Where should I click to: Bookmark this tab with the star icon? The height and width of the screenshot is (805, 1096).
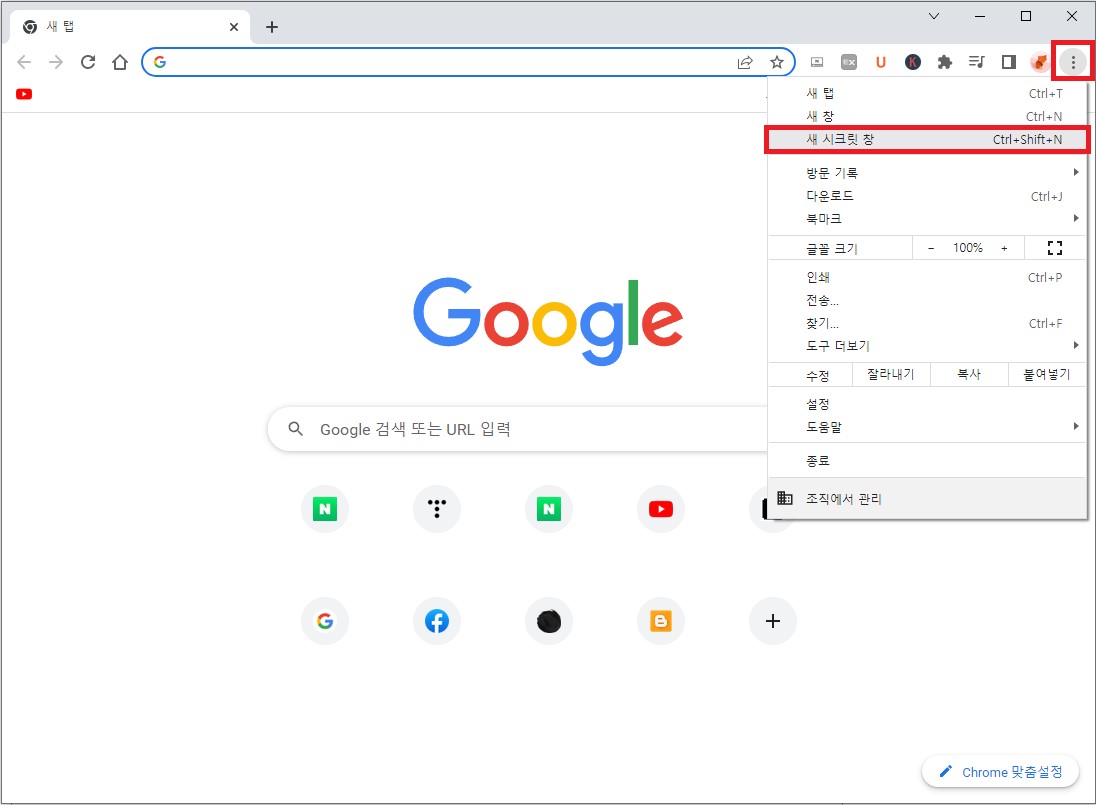point(777,62)
